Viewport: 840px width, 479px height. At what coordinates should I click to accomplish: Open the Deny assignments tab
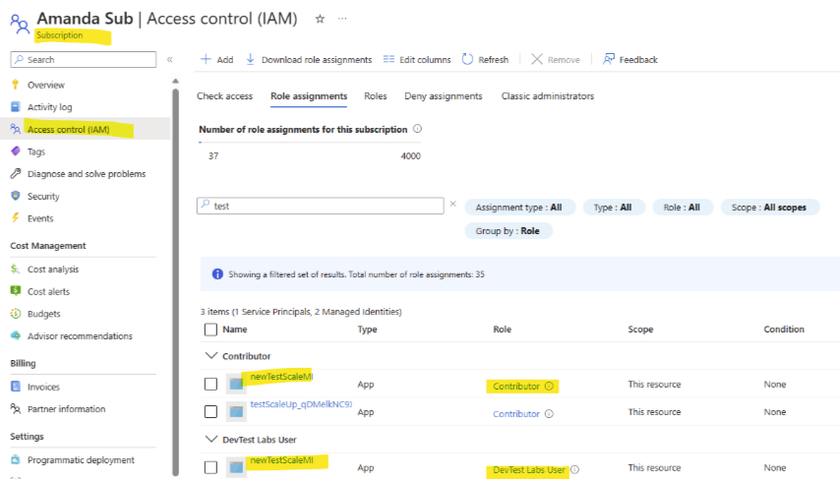[x=443, y=96]
